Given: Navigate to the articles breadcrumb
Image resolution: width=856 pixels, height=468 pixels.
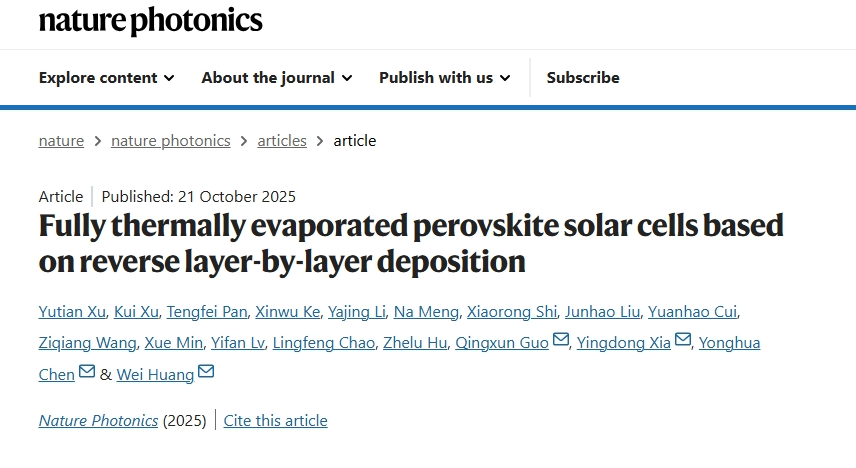Looking at the screenshot, I should (282, 140).
